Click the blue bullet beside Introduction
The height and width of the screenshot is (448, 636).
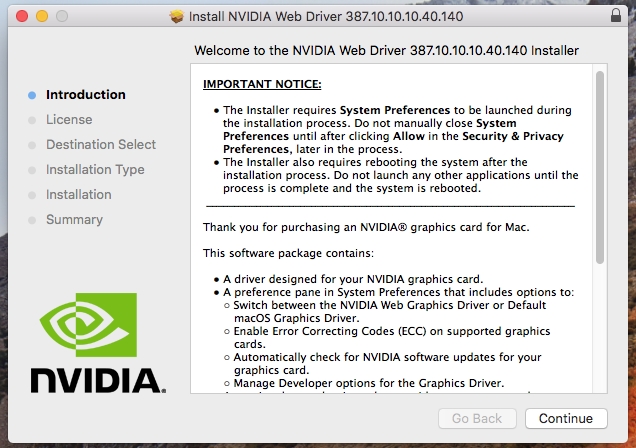point(32,95)
